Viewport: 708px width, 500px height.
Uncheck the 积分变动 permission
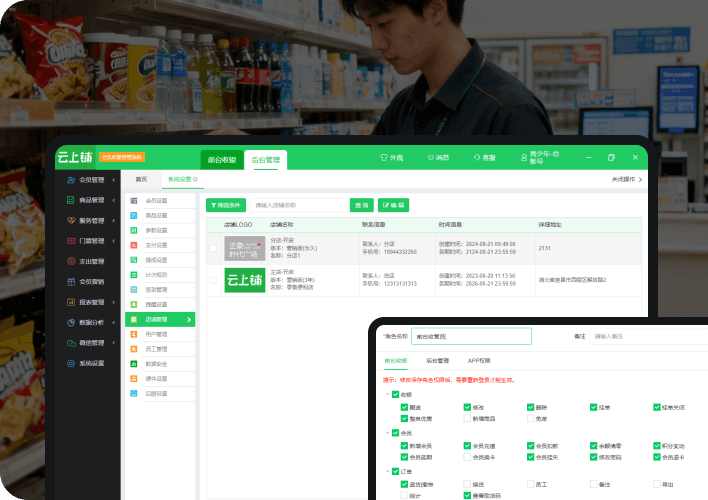point(657,445)
